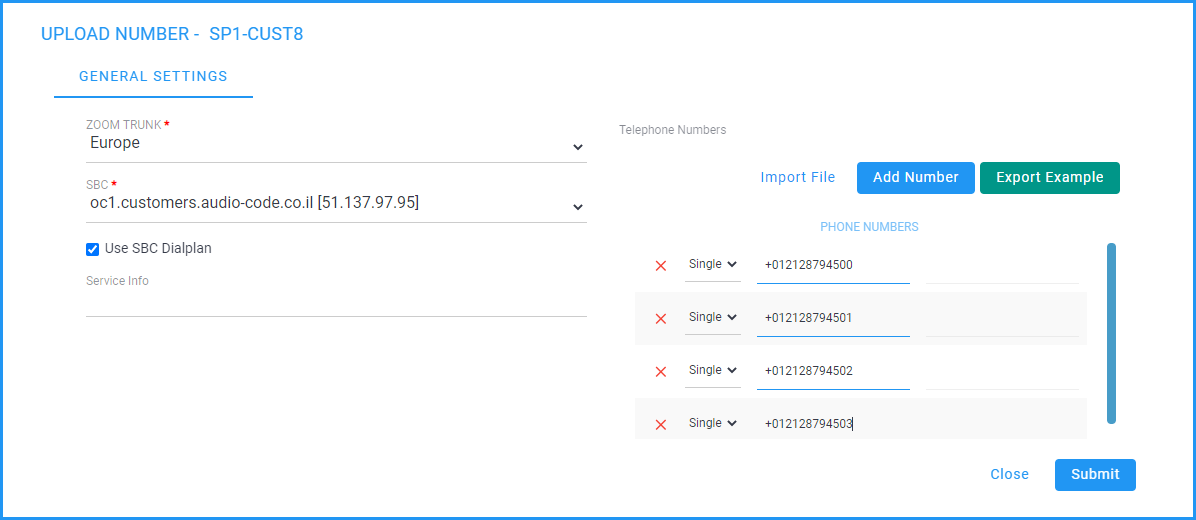
Task: Open the Zoom Trunk dropdown
Action: (x=336, y=143)
